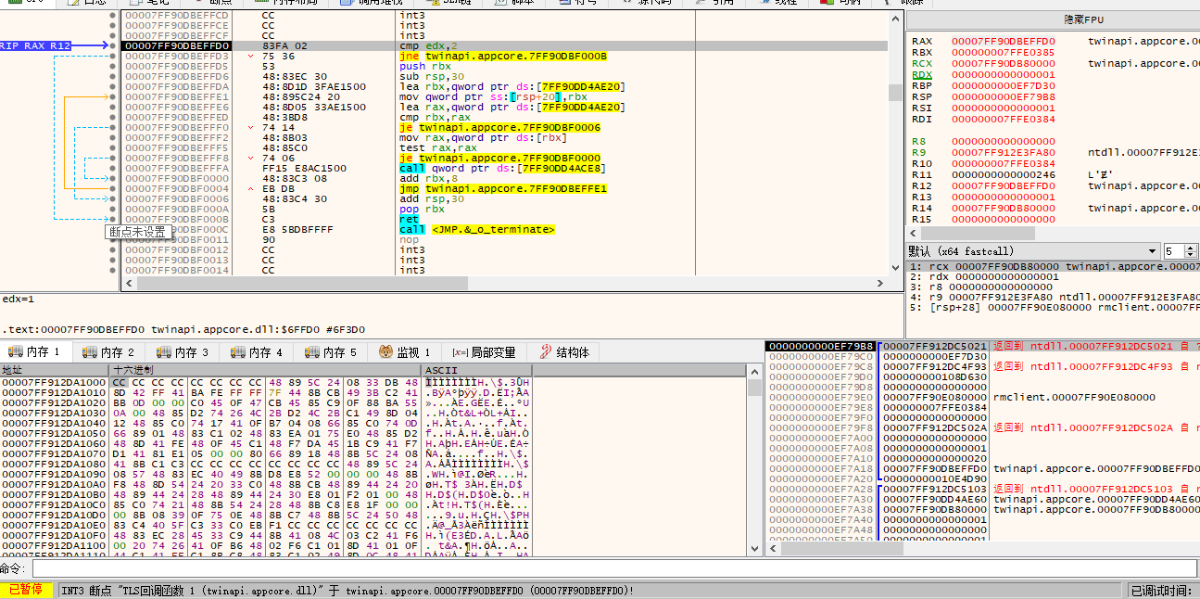The image size is (1200, 599).
Task: Focus the 命令 command input field
Action: click(614, 568)
